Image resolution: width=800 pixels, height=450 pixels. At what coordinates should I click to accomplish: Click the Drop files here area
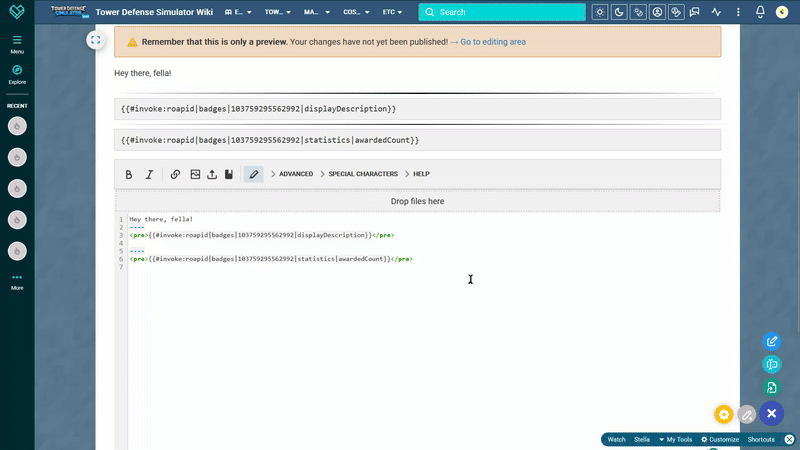coord(417,201)
